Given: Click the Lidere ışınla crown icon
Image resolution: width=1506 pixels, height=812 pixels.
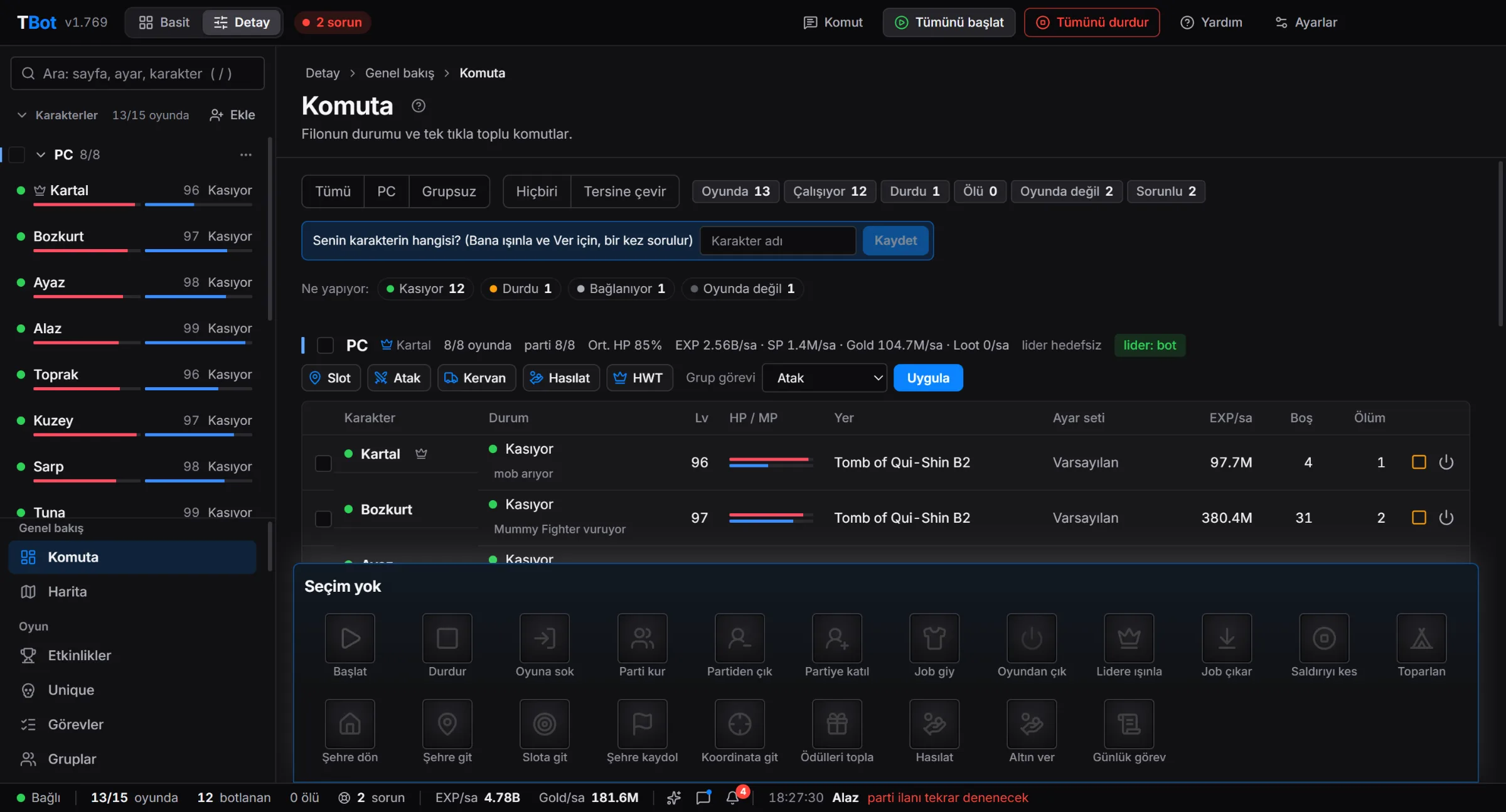Looking at the screenshot, I should 1129,638.
